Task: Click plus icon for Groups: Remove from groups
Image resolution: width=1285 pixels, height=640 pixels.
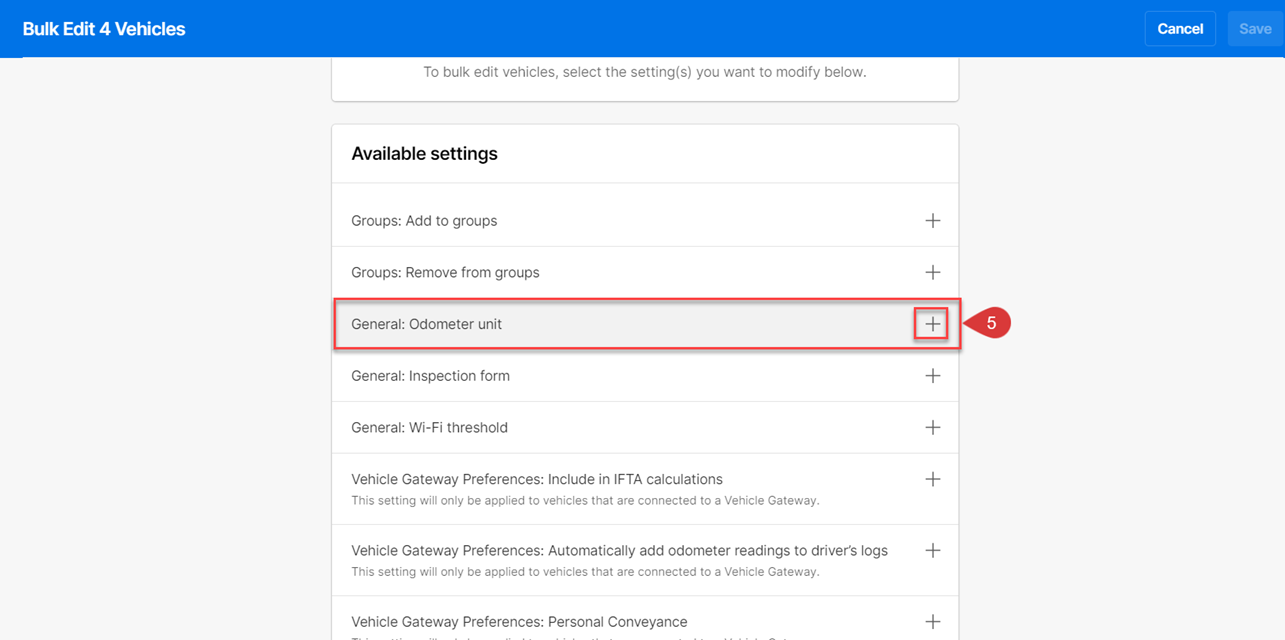Action: click(932, 272)
